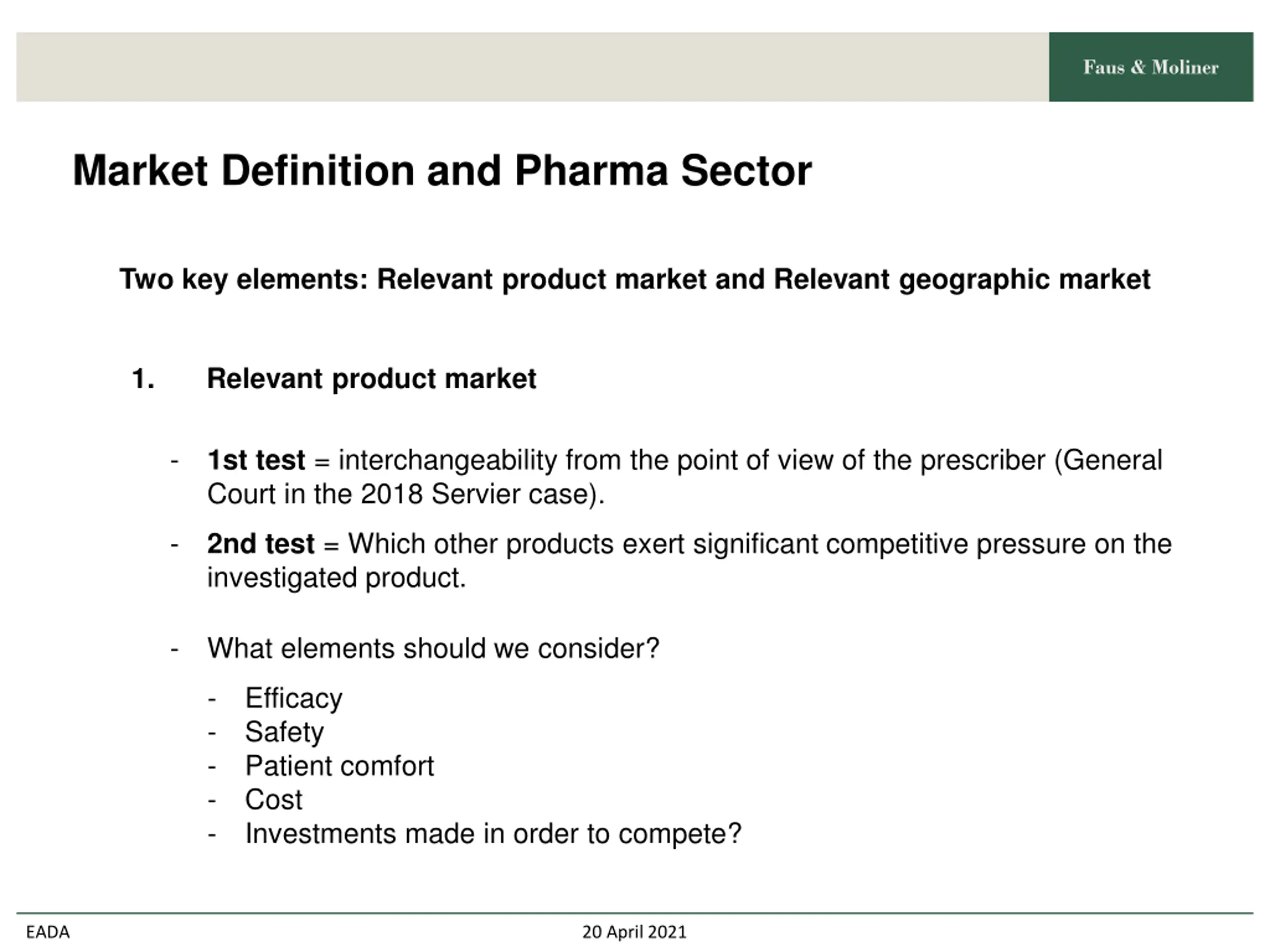Click the Faus & Moliner logo

click(1150, 67)
